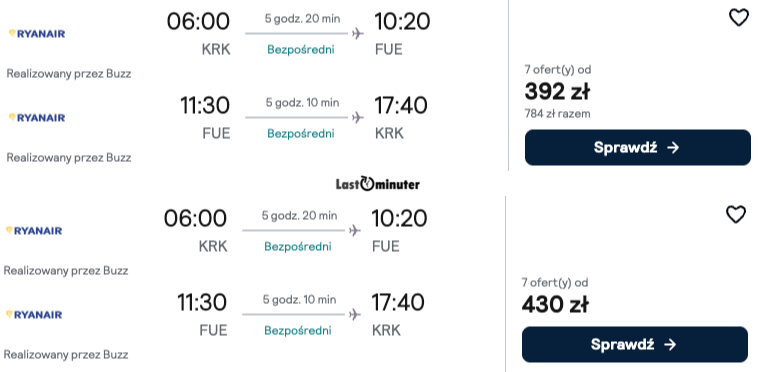Click Ryanair logo of second outbound flight

34,231
